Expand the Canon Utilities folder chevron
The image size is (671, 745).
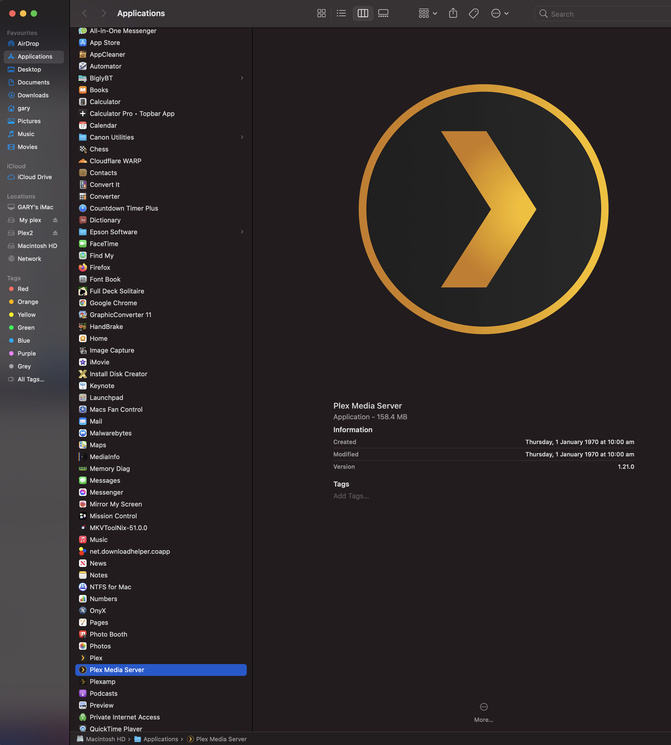(242, 137)
